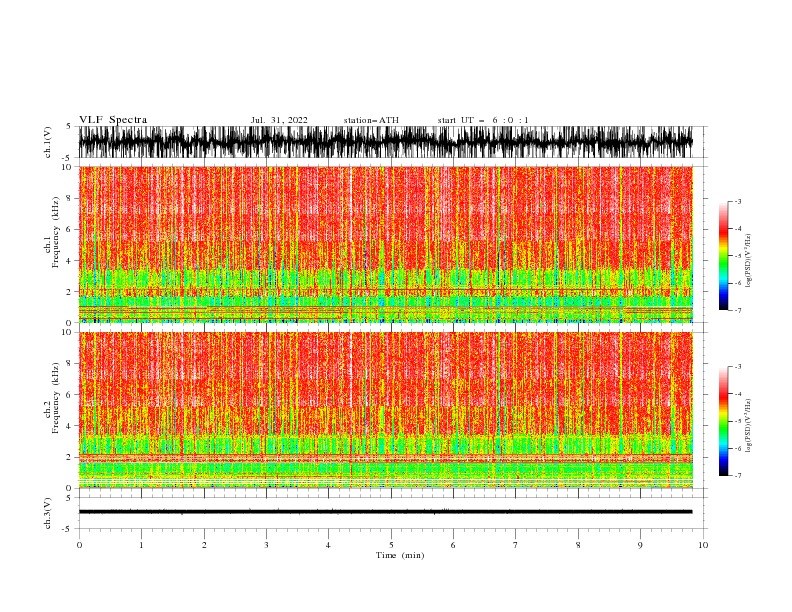
Task: Click time-axis tick label "7"
Action: click(516, 545)
